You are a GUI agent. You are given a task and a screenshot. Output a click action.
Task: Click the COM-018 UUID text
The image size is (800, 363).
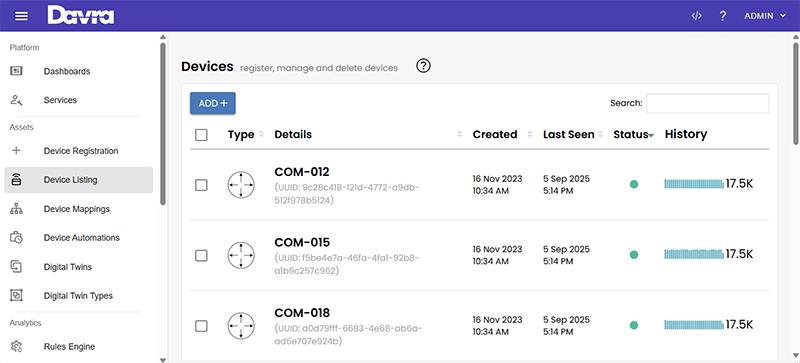(348, 334)
